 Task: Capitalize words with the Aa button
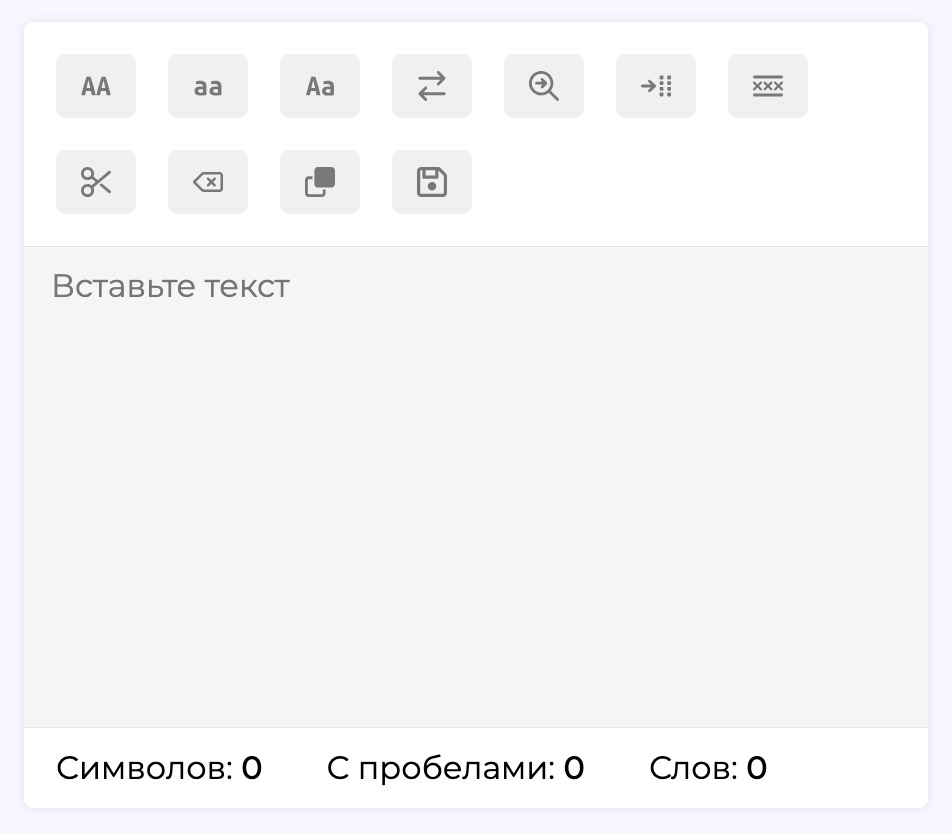(x=320, y=86)
